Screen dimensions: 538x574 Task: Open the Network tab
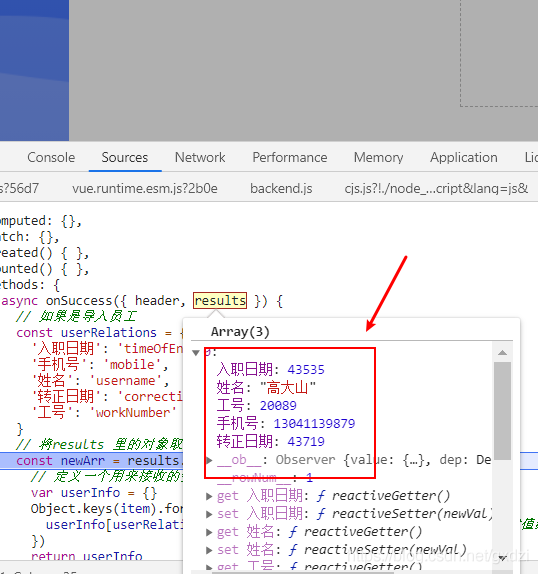click(x=200, y=157)
